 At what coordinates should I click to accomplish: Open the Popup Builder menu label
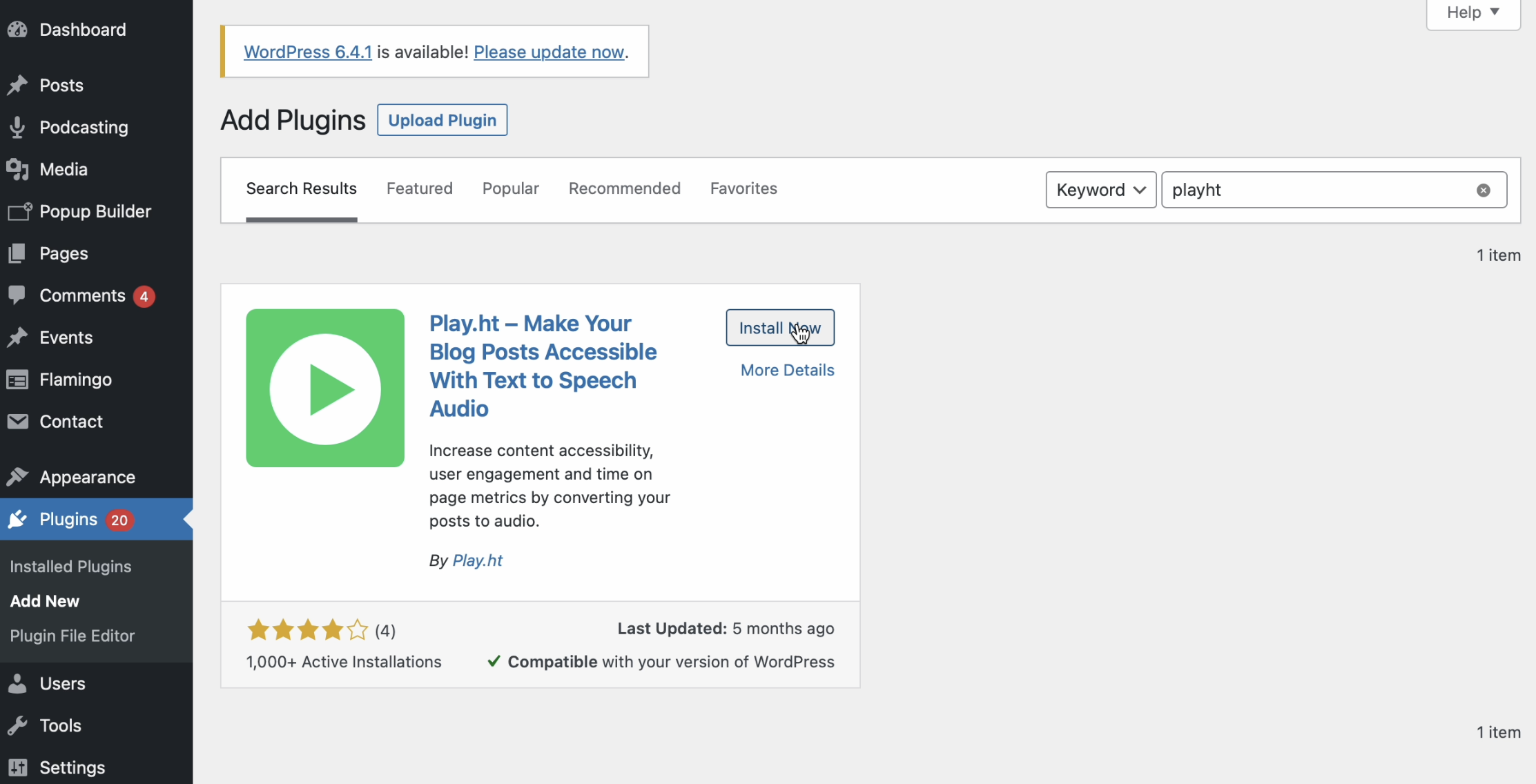tap(95, 211)
